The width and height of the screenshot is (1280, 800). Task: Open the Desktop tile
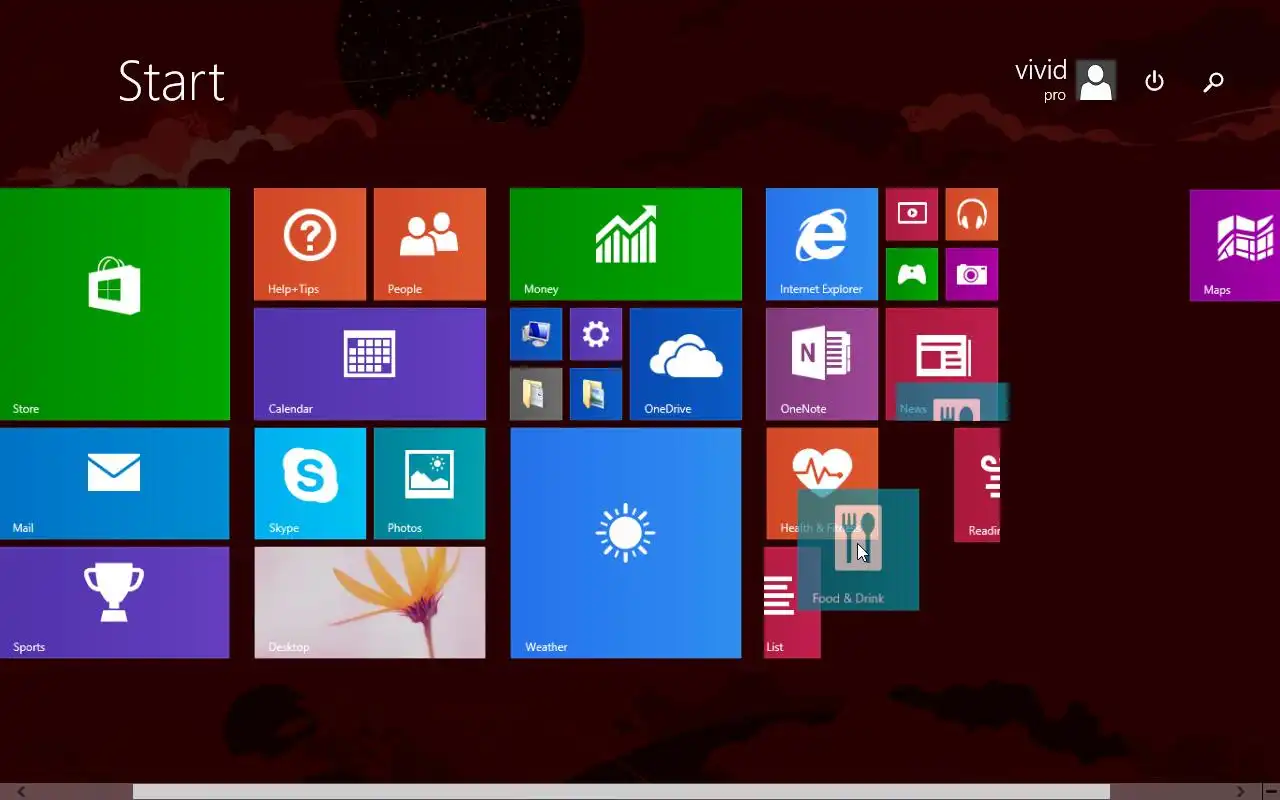(x=370, y=602)
